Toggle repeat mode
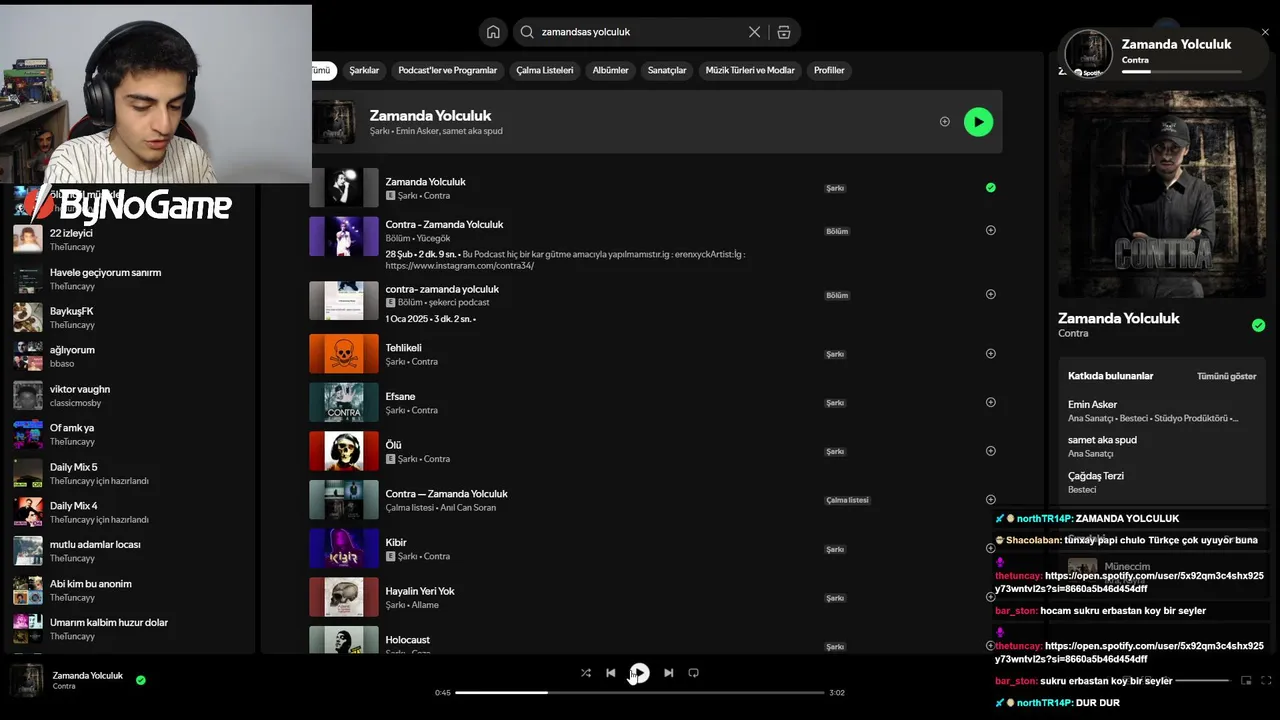The width and height of the screenshot is (1280, 720). 693,673
